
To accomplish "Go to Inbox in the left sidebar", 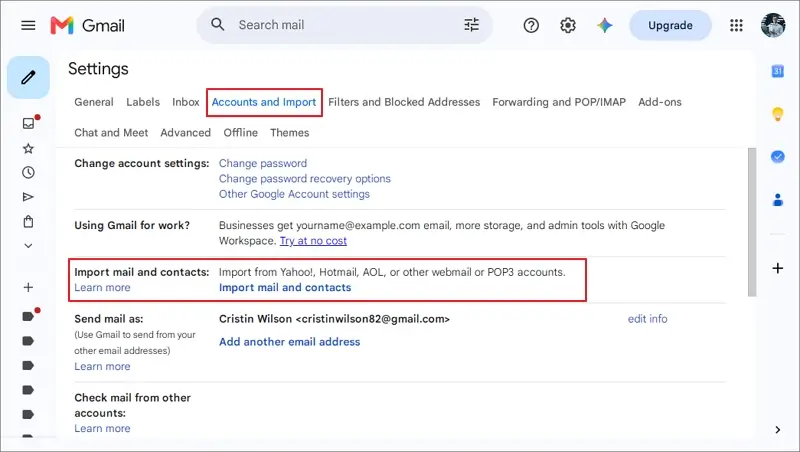I will point(29,123).
